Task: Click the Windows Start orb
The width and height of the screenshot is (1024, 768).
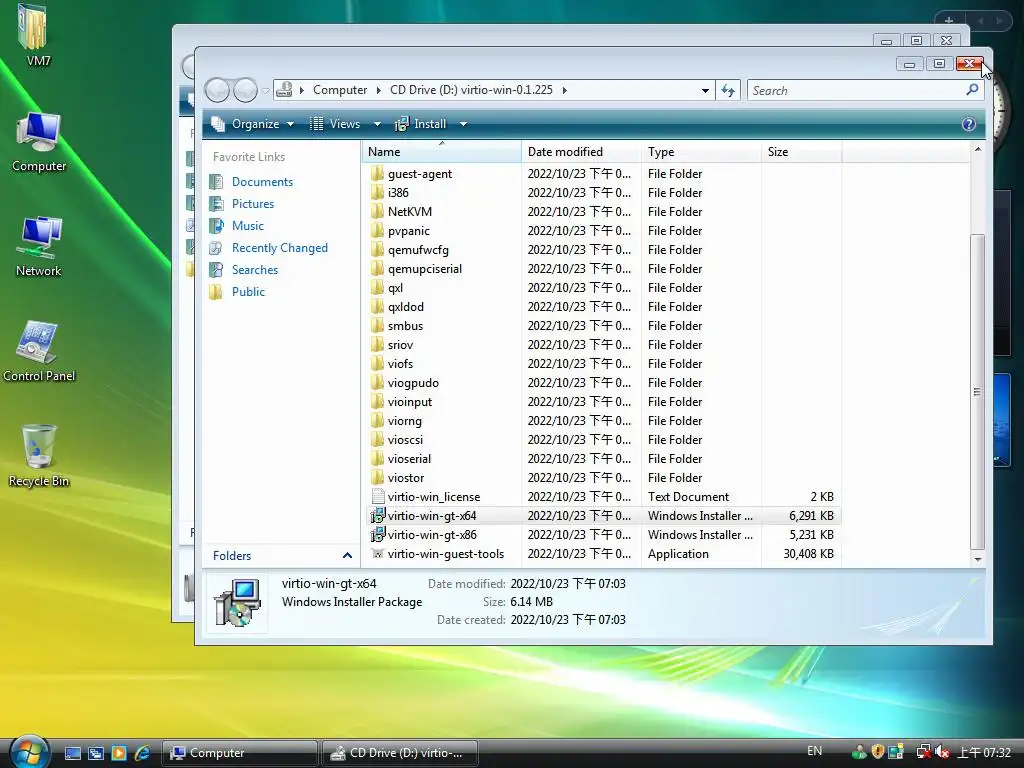Action: point(29,751)
